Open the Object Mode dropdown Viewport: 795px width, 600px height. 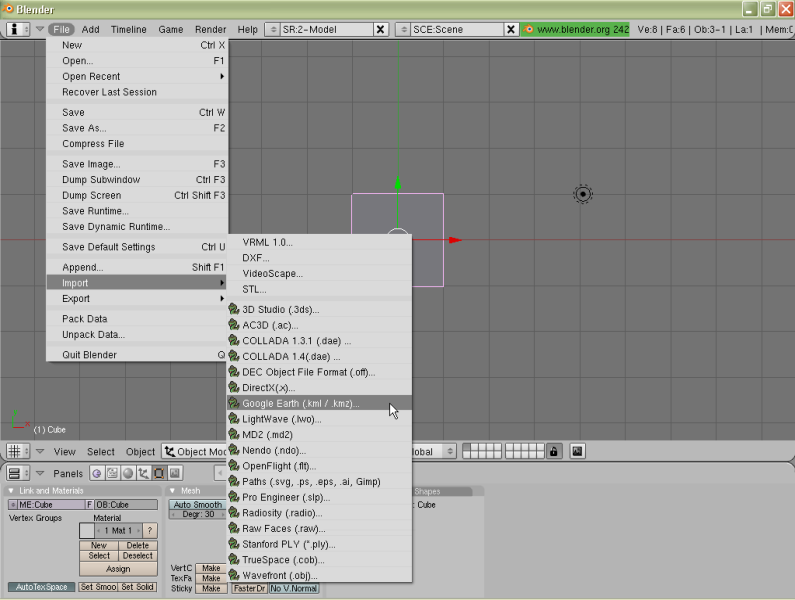[x=195, y=451]
